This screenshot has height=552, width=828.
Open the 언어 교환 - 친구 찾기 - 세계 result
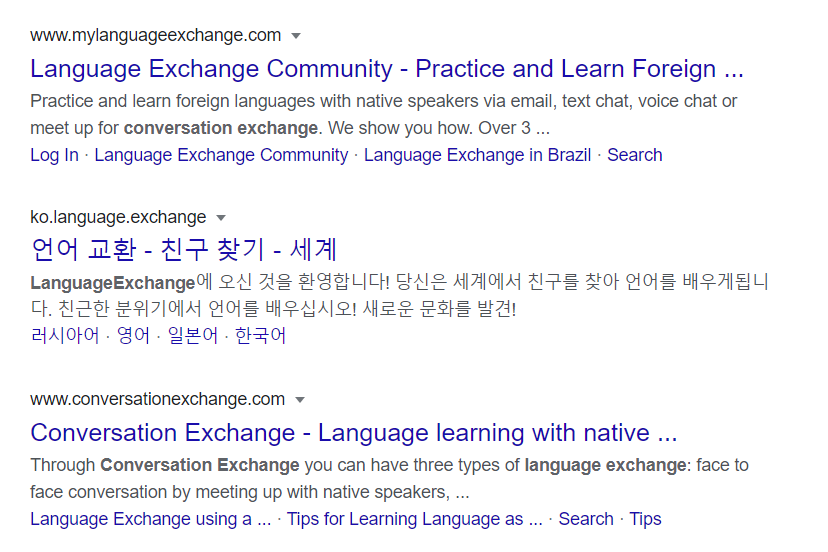[x=184, y=249]
